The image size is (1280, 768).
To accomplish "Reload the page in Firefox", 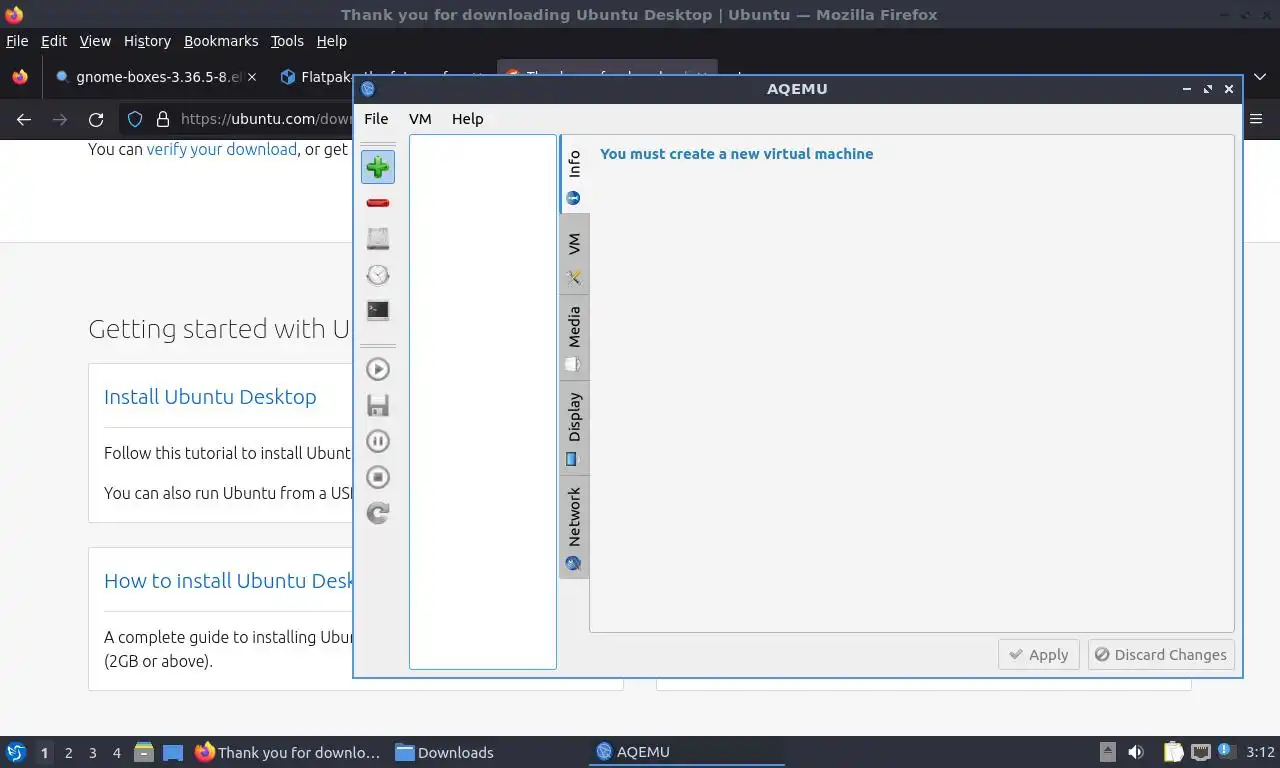I will [96, 119].
